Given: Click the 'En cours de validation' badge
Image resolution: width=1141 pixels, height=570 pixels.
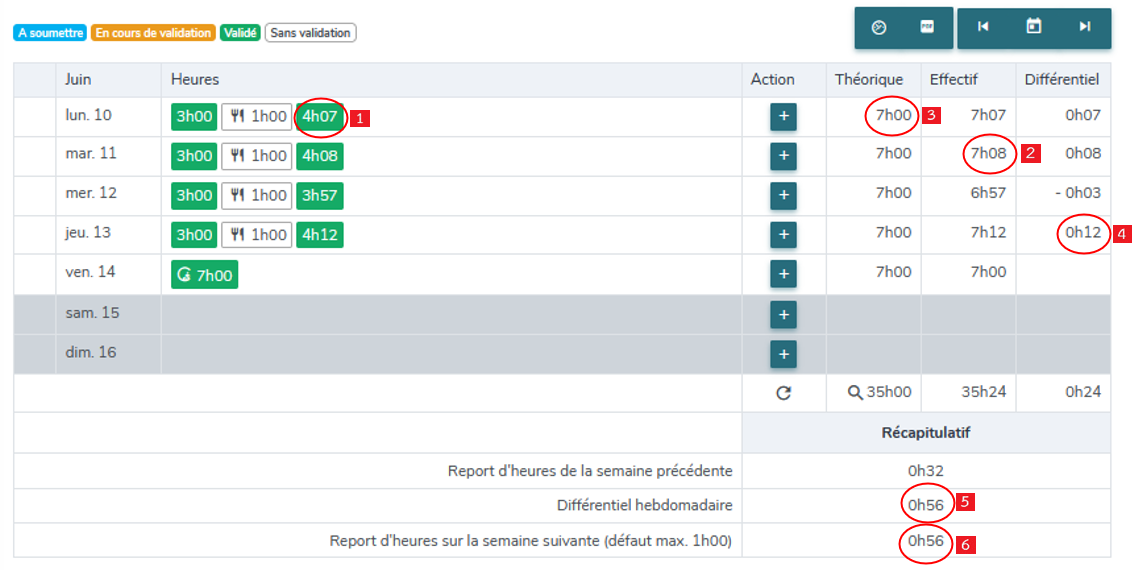Looking at the screenshot, I should tap(154, 33).
